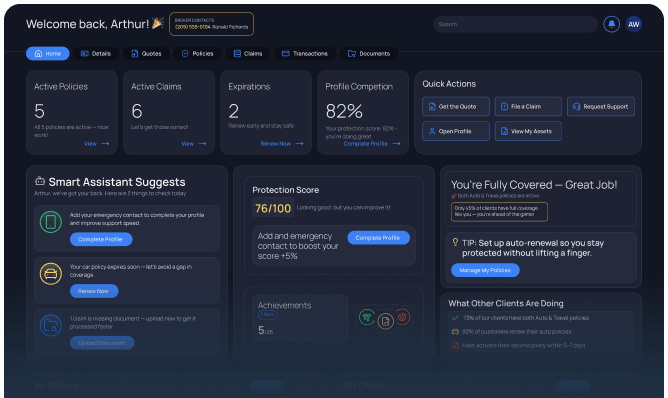Click the green checkmark next to 73% clients
Image resolution: width=668 pixels, height=398 pixels.
point(455,318)
